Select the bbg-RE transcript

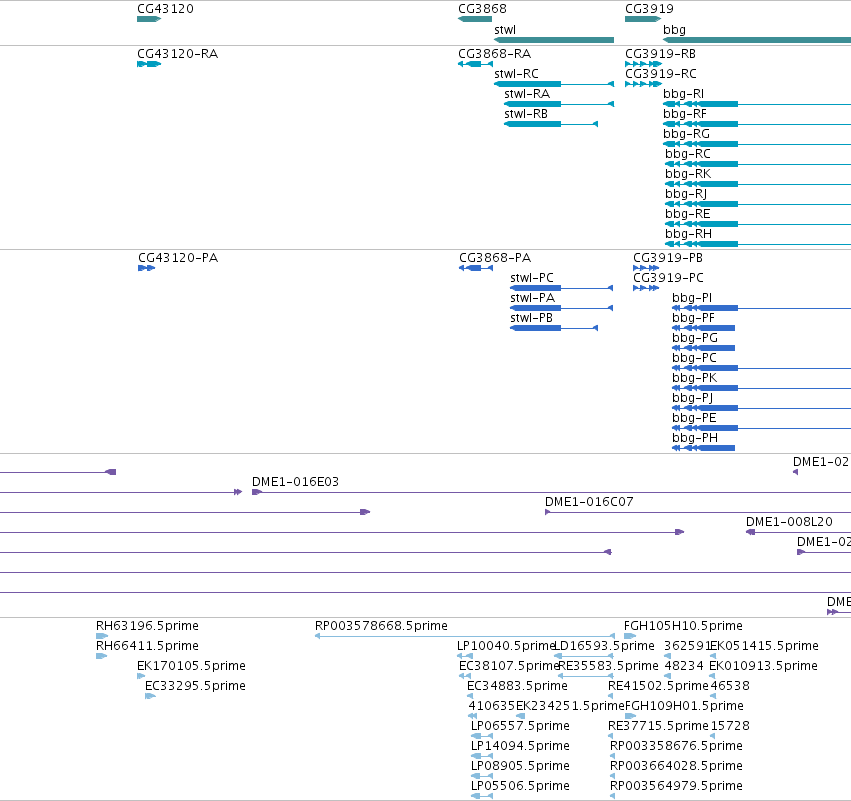(688, 214)
